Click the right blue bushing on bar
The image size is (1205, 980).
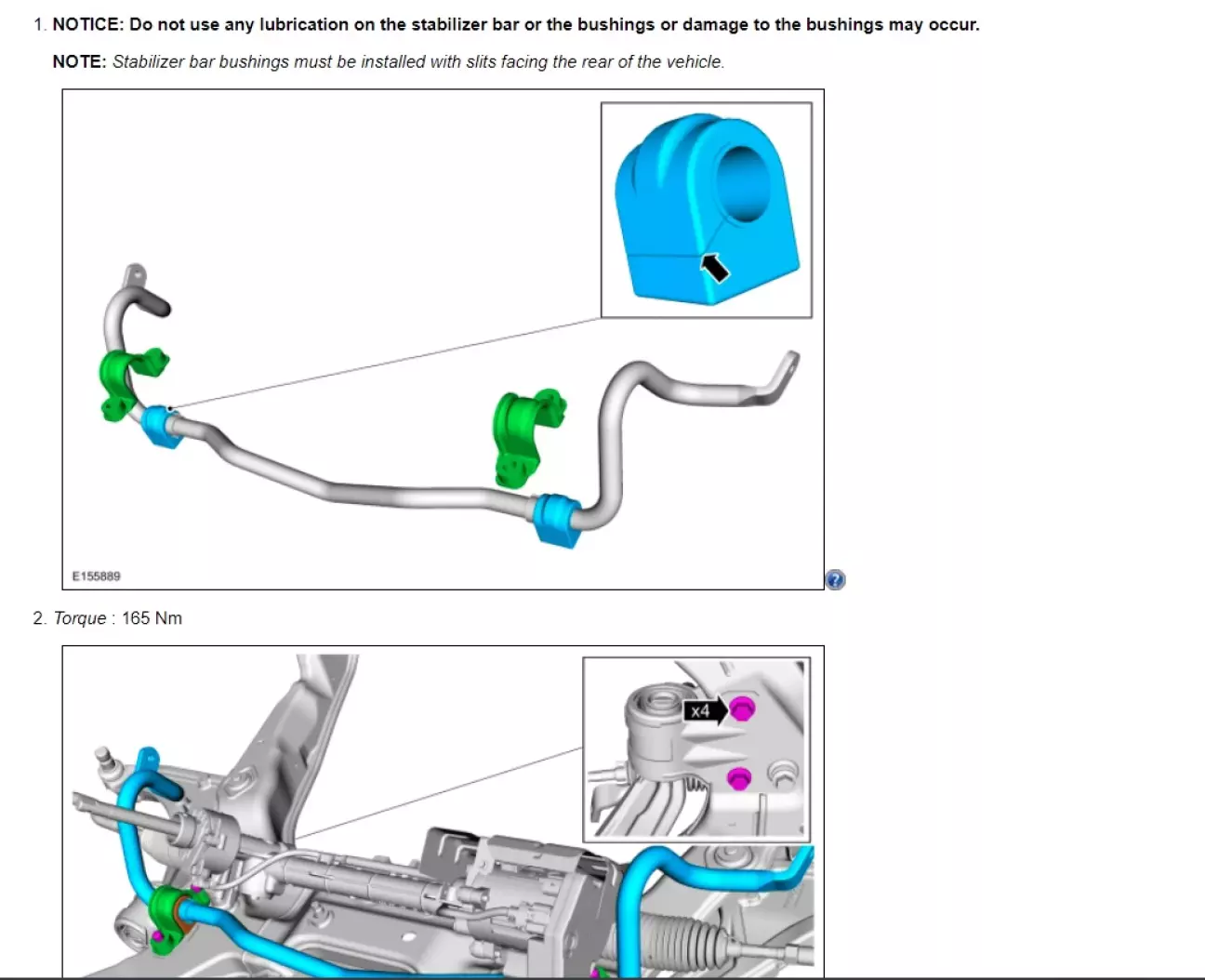point(556,521)
